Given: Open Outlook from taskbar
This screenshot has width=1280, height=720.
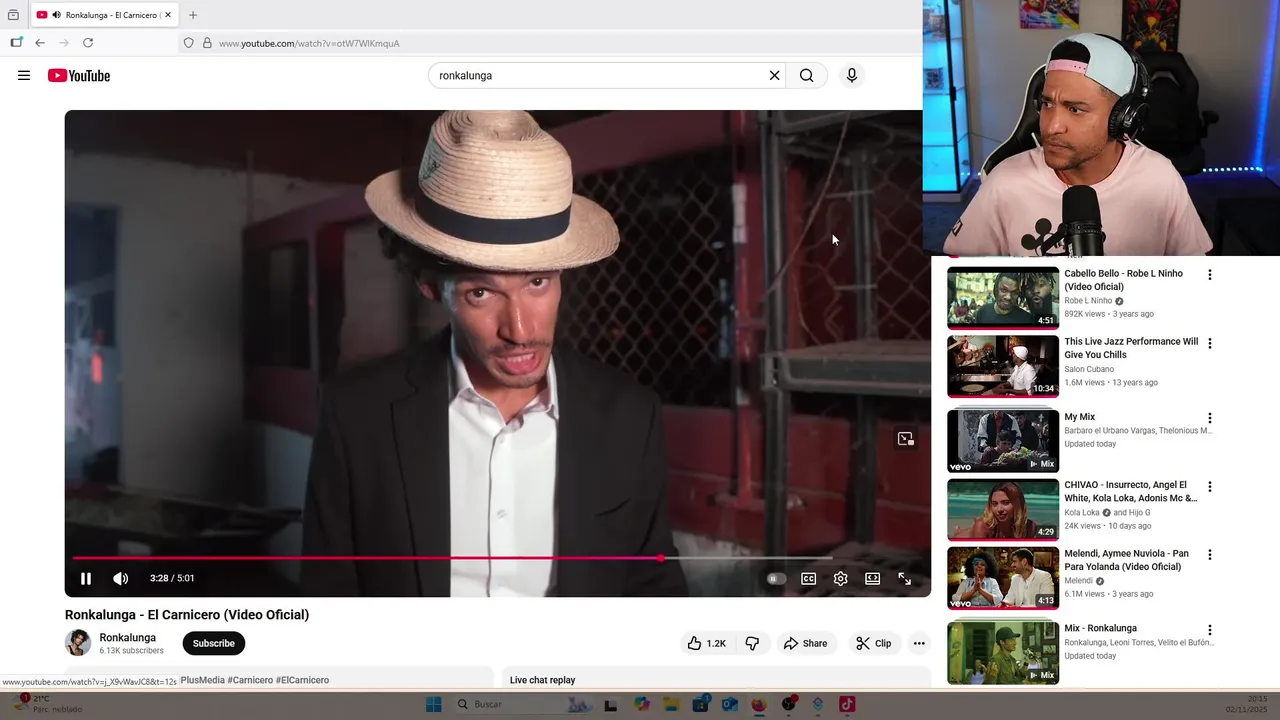Looking at the screenshot, I should 729,704.
